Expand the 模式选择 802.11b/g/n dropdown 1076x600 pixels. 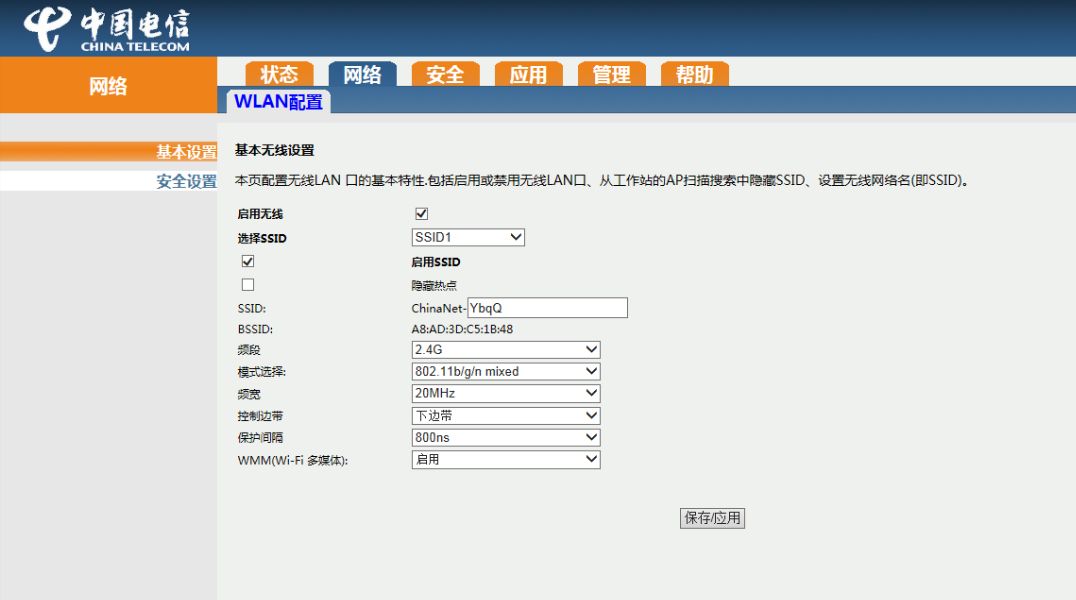coord(505,371)
